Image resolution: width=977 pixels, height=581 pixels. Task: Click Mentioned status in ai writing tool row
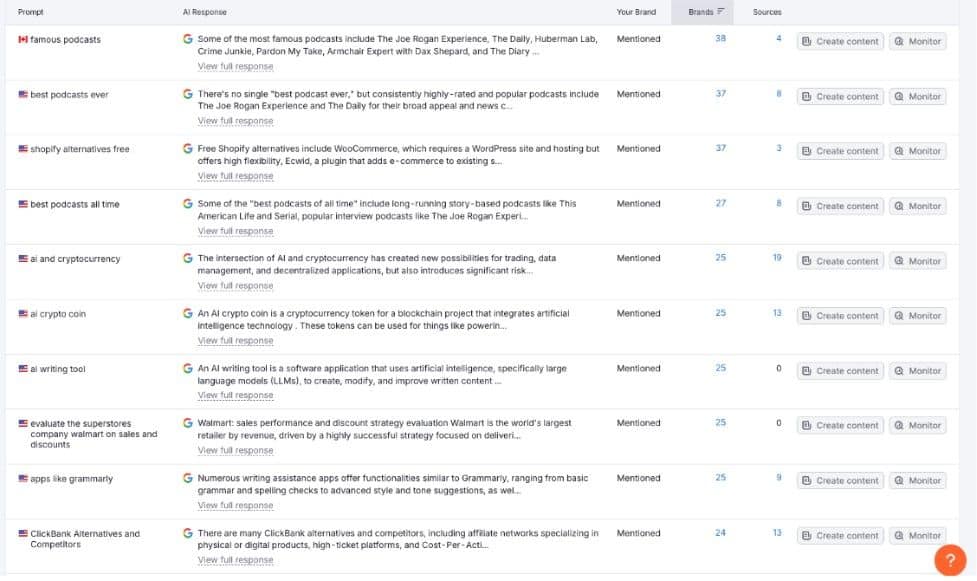point(638,368)
